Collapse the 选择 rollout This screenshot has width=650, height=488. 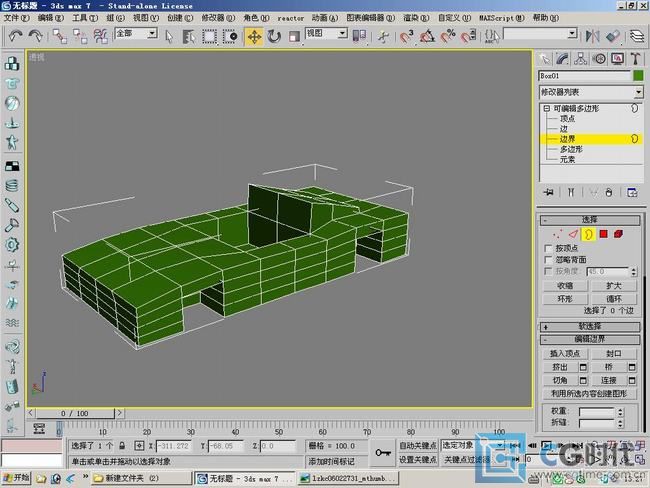pyautogui.click(x=589, y=220)
